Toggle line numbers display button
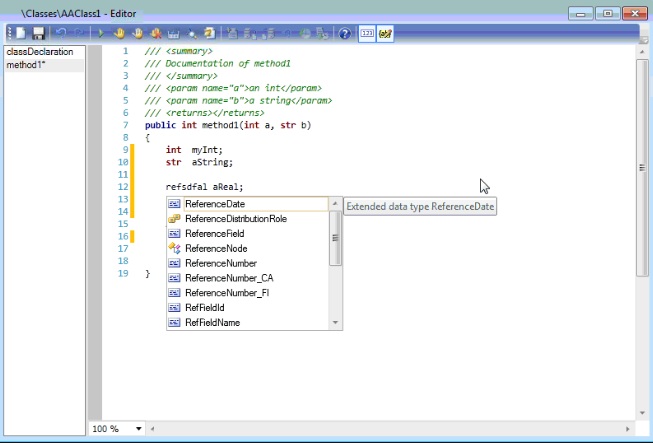The width and height of the screenshot is (653, 443). tap(367, 33)
